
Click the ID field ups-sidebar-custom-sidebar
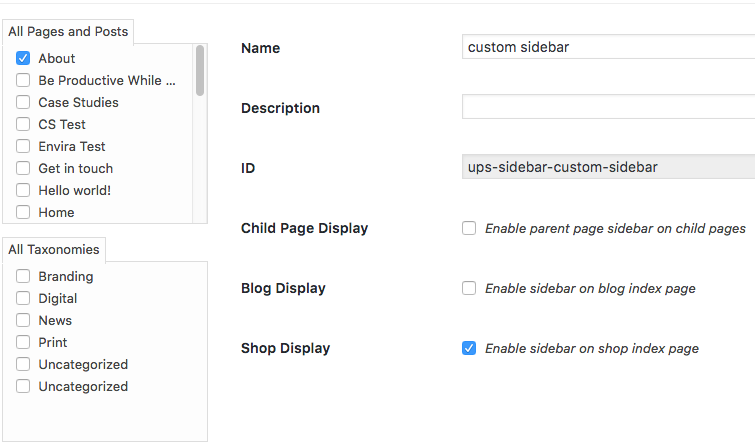[608, 167]
